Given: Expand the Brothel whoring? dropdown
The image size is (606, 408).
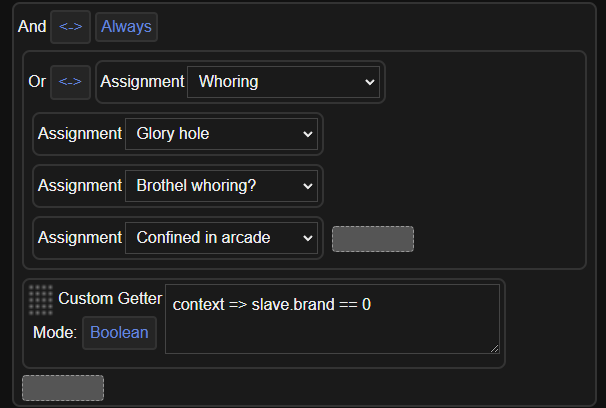Looking at the screenshot, I should (221, 185).
